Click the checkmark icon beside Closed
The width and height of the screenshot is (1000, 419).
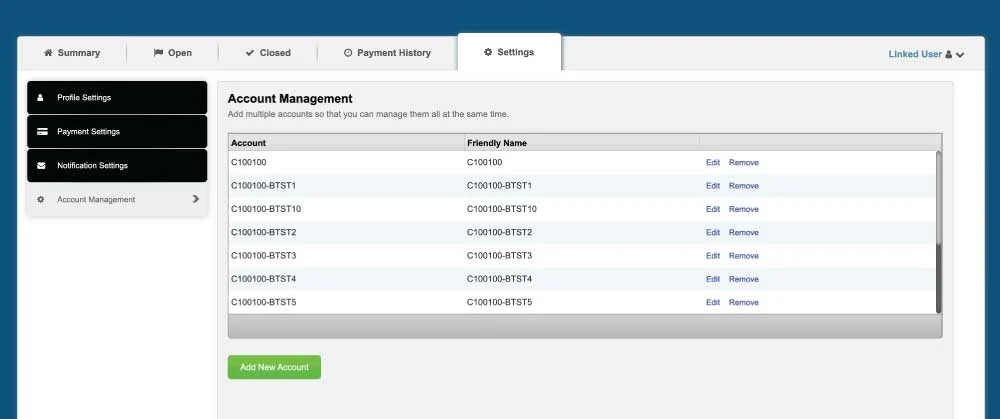[x=249, y=53]
